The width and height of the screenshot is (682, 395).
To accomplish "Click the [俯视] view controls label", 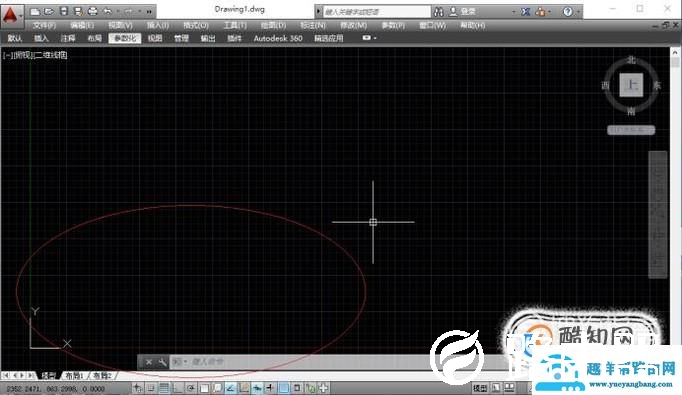I will pos(23,55).
